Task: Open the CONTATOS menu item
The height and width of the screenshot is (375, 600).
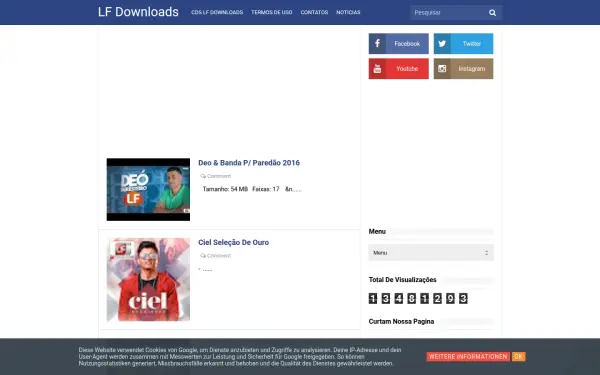Action: pos(314,12)
